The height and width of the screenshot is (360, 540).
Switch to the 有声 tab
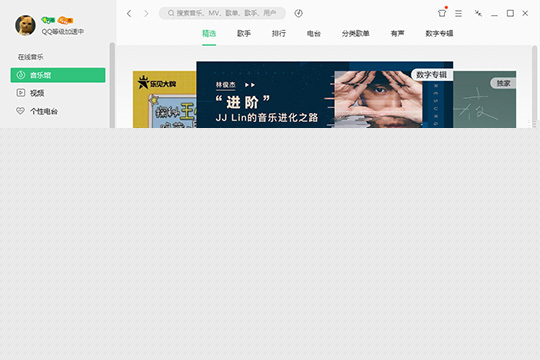[397, 33]
